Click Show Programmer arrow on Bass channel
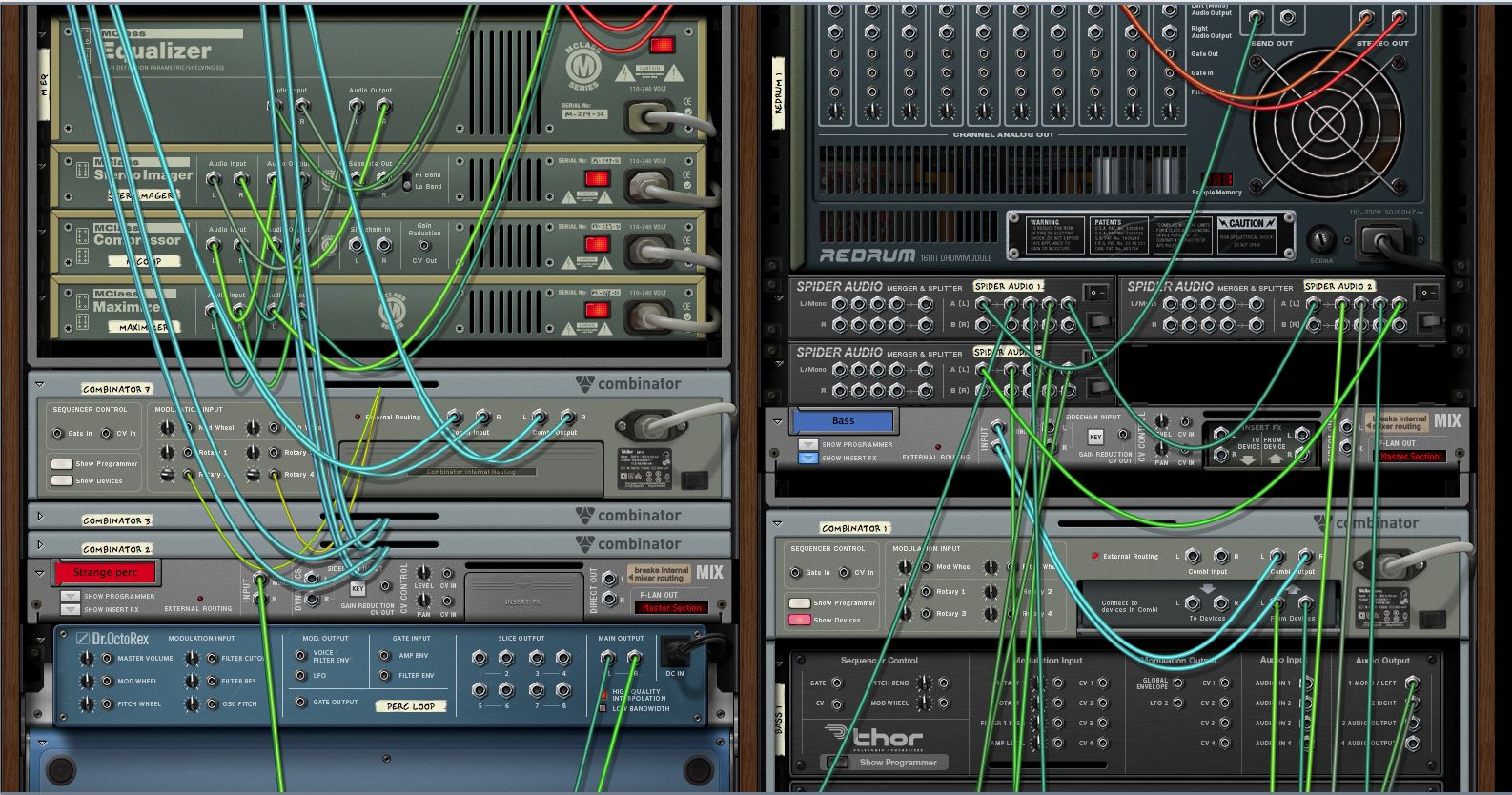The height and width of the screenshot is (795, 1512). [808, 444]
